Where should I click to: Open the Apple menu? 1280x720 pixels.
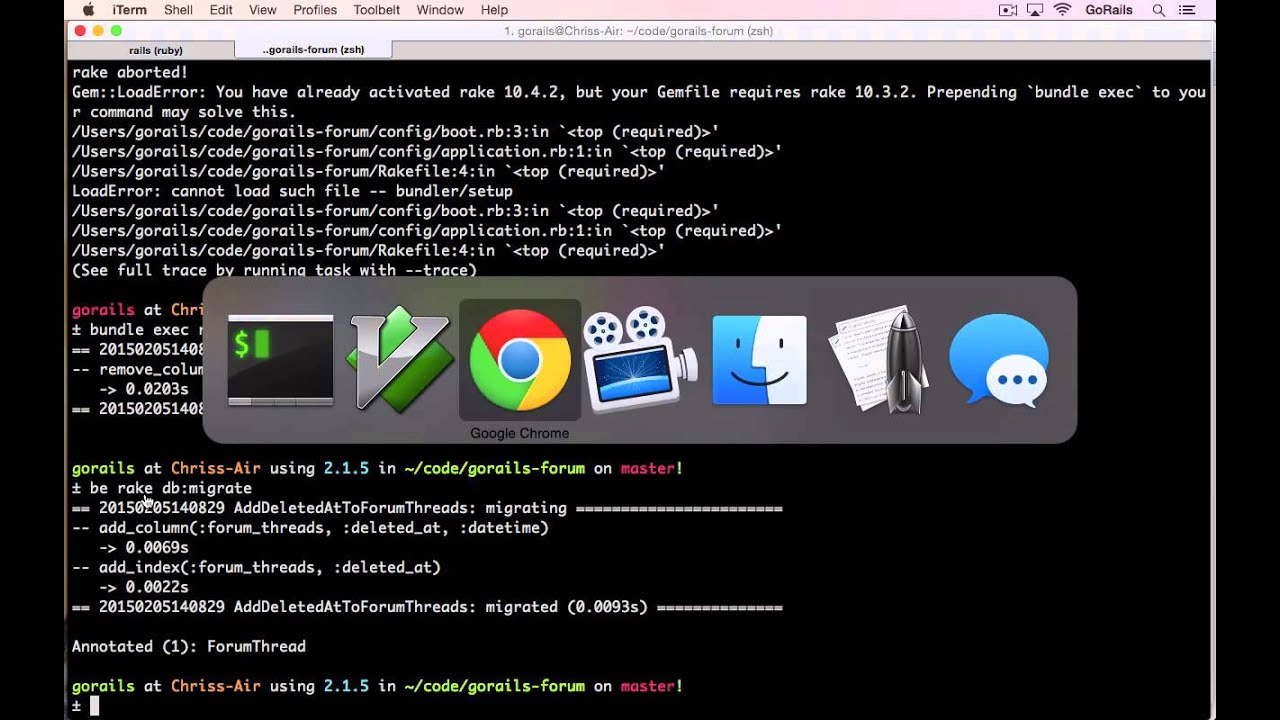[x=88, y=10]
